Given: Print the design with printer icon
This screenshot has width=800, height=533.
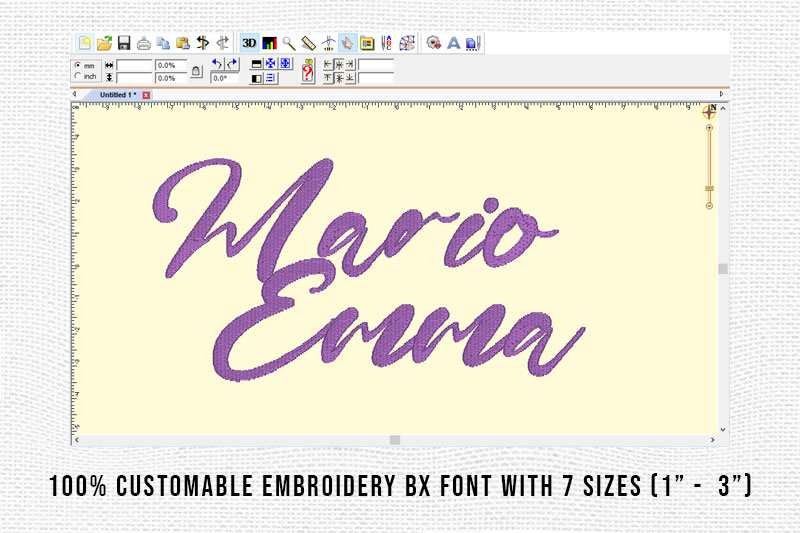Looking at the screenshot, I should tap(144, 43).
